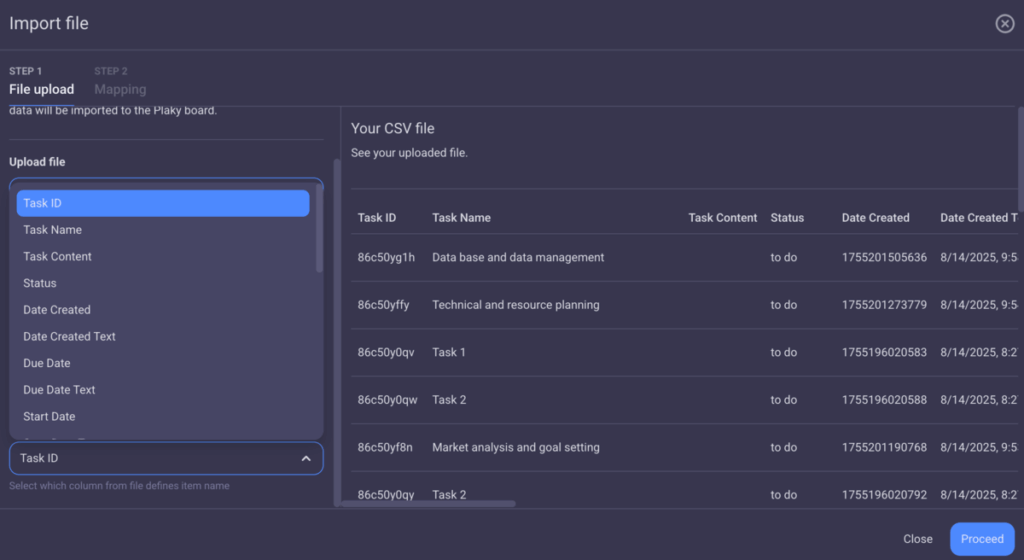Click 'Task 1' name cell
1024x560 pixels.
click(x=449, y=352)
